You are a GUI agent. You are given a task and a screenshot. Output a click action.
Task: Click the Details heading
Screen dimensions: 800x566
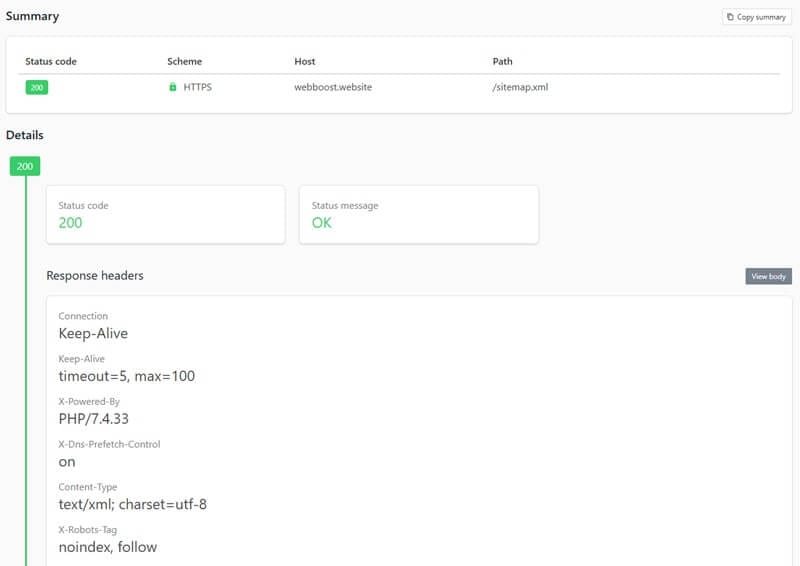point(24,135)
